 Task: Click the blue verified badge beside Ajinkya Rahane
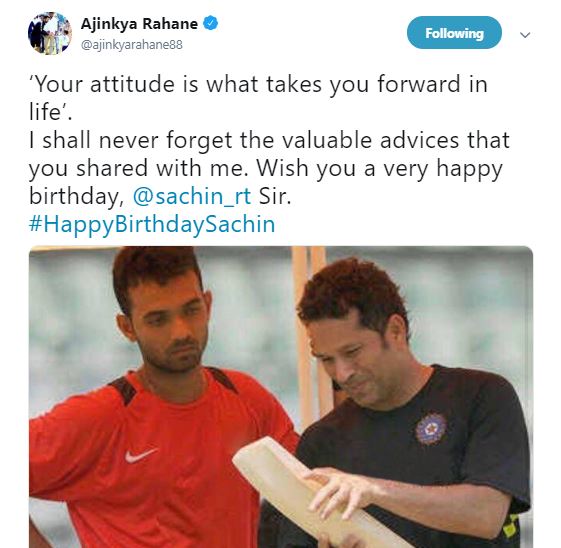pyautogui.click(x=210, y=24)
